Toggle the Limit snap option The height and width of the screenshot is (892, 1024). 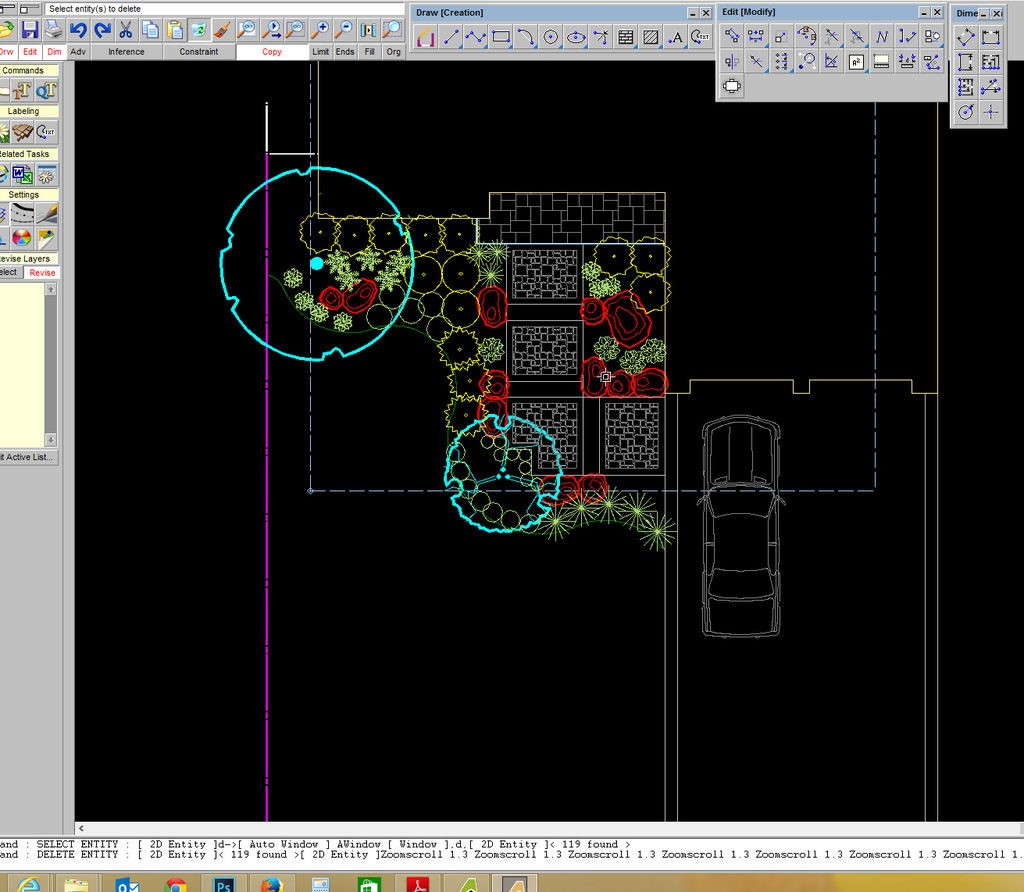[321, 52]
